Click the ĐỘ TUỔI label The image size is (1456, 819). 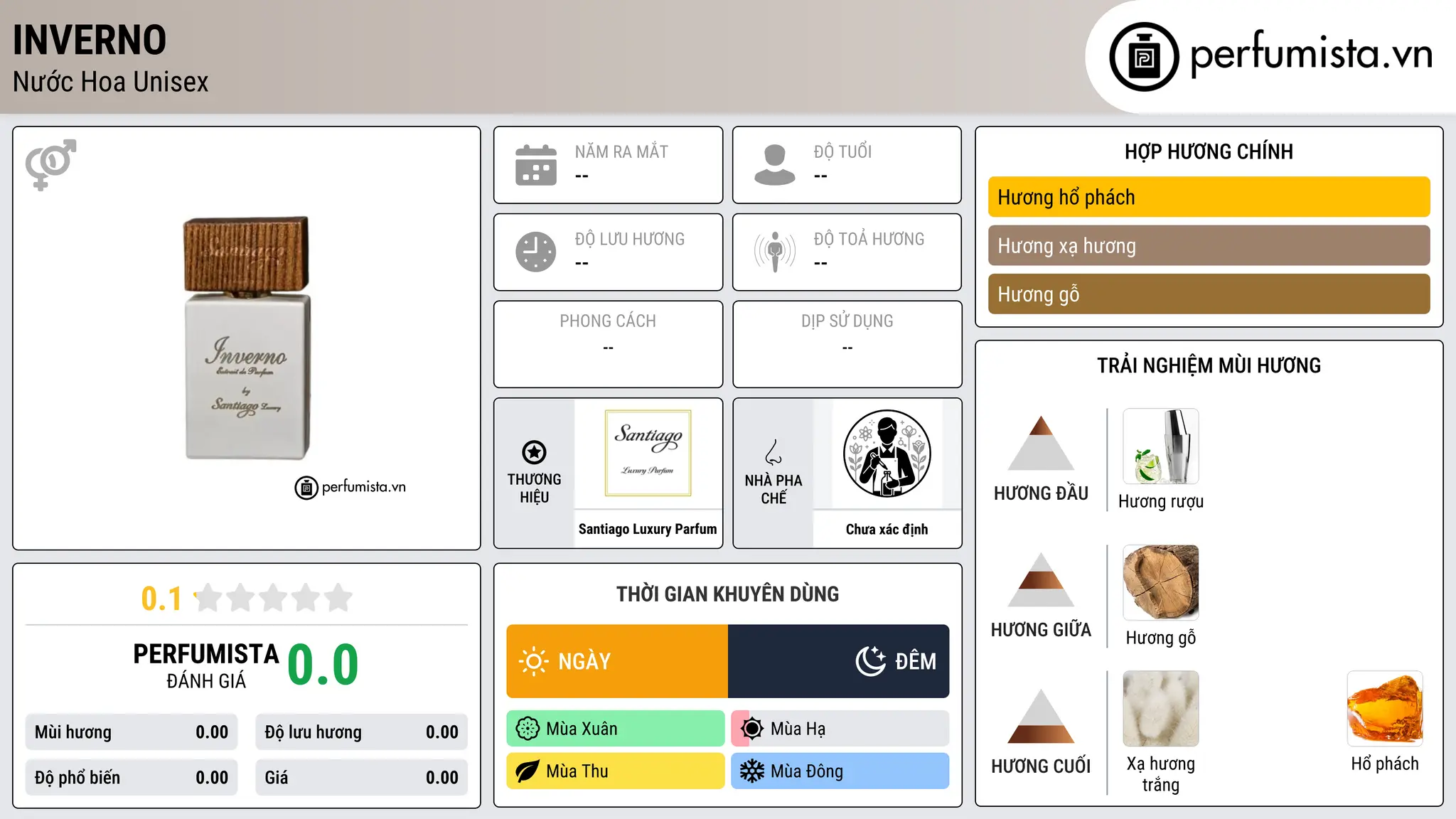click(842, 151)
